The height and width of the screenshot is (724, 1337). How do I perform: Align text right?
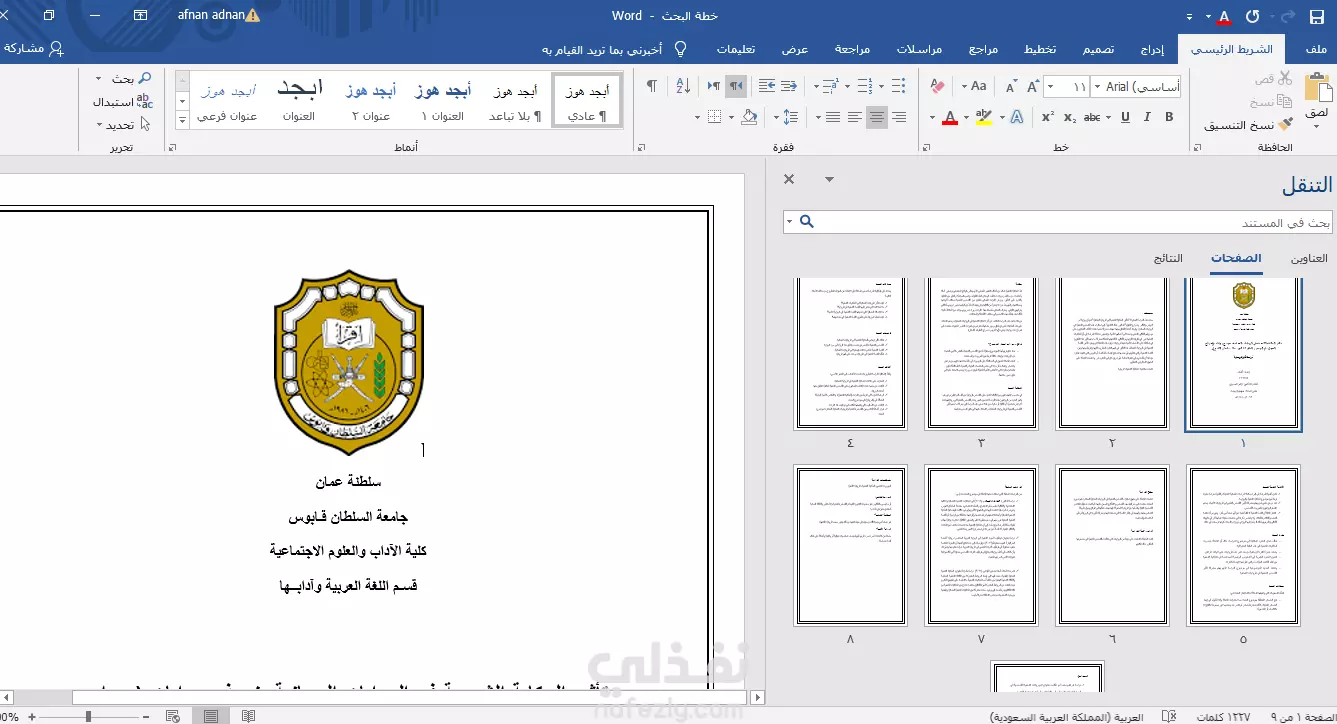click(x=899, y=117)
